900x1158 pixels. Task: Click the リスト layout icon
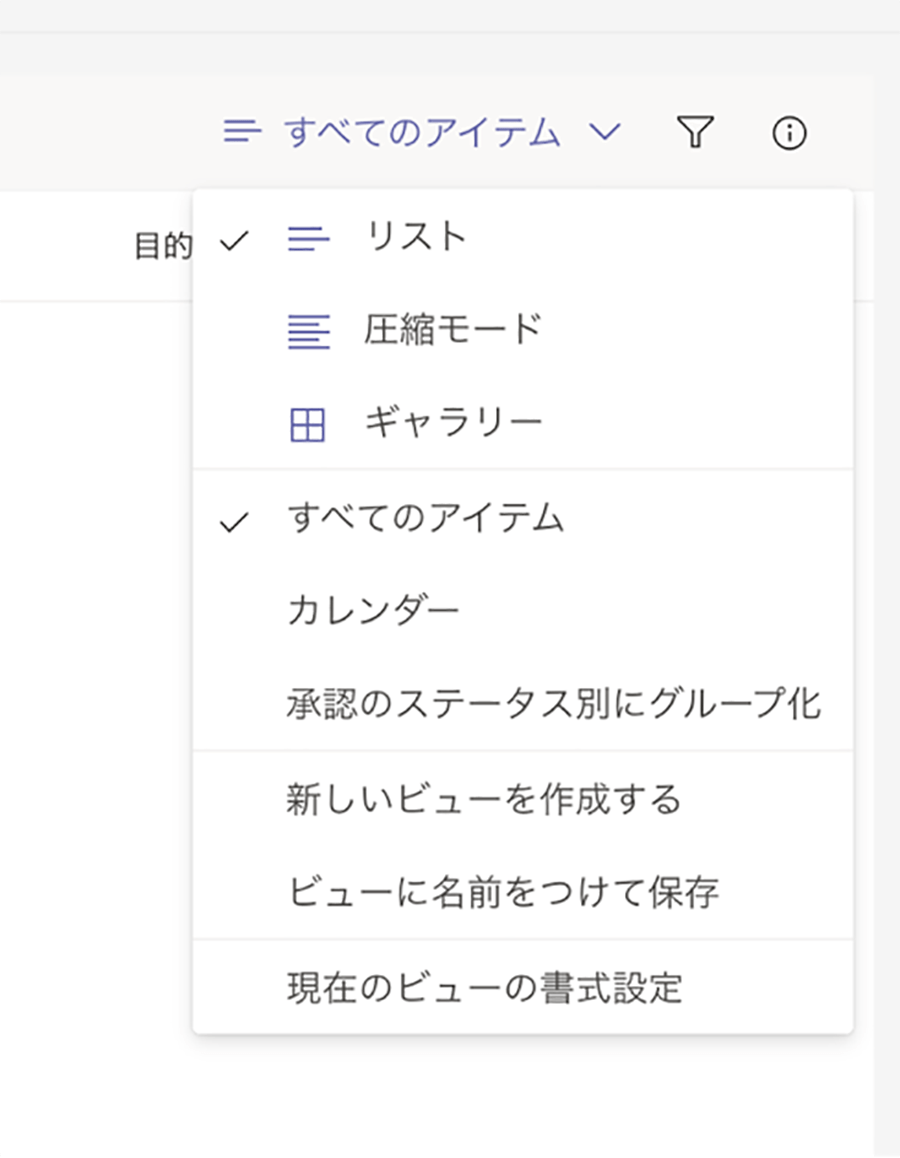click(x=308, y=239)
